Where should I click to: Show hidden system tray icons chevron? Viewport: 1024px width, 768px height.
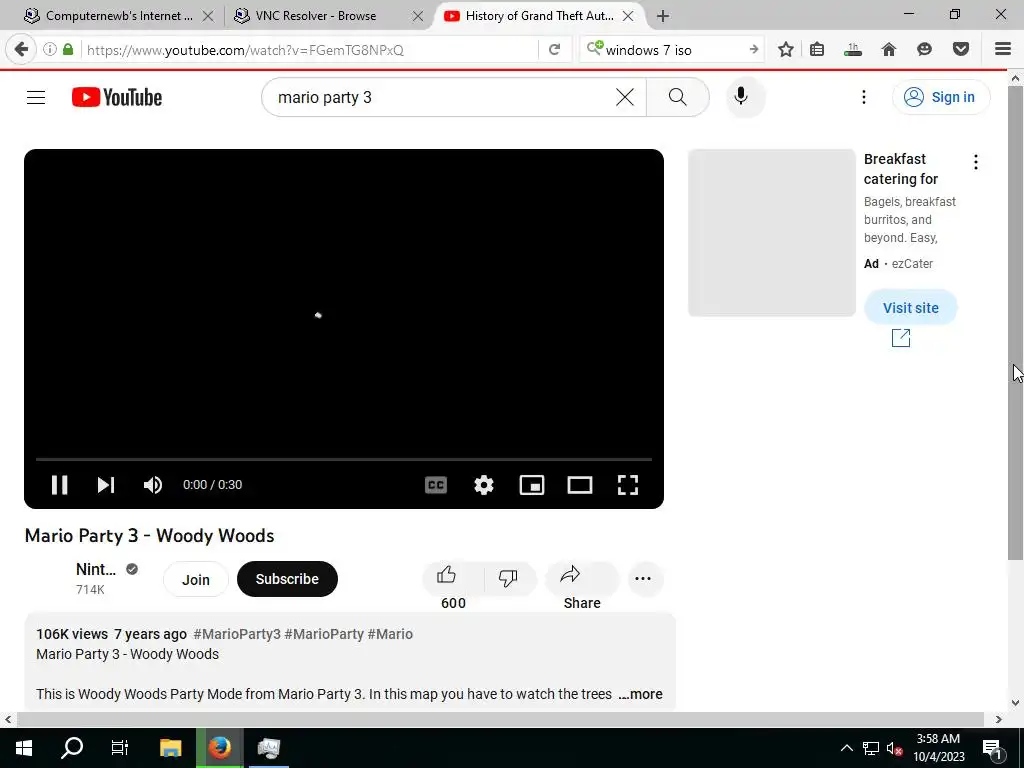[846, 748]
